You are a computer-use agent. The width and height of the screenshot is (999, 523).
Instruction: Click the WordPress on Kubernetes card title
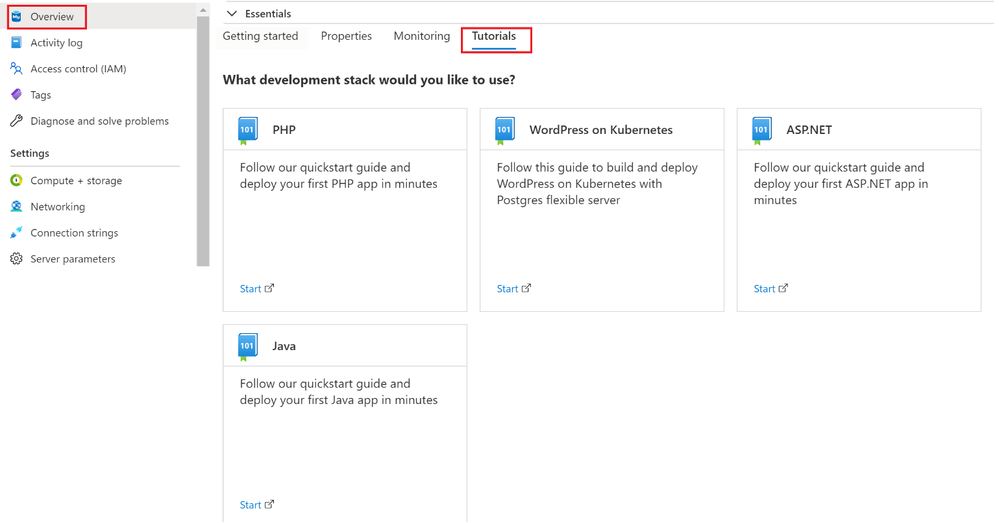pos(601,130)
